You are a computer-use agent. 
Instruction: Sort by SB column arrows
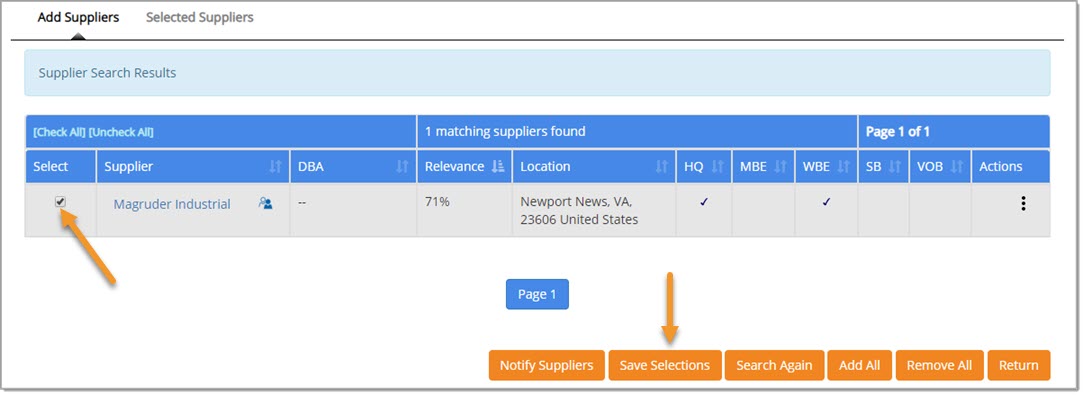[x=894, y=166]
